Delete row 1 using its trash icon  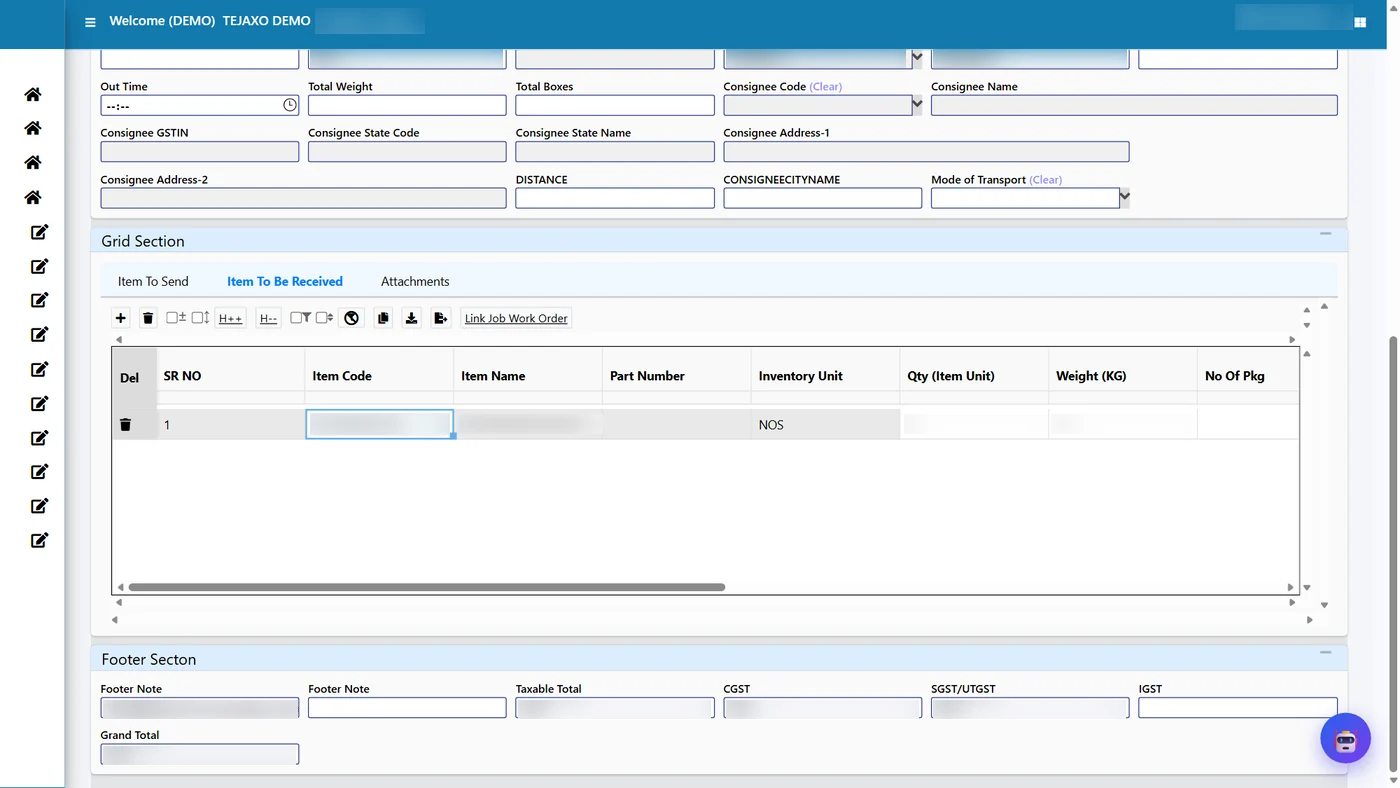125,425
